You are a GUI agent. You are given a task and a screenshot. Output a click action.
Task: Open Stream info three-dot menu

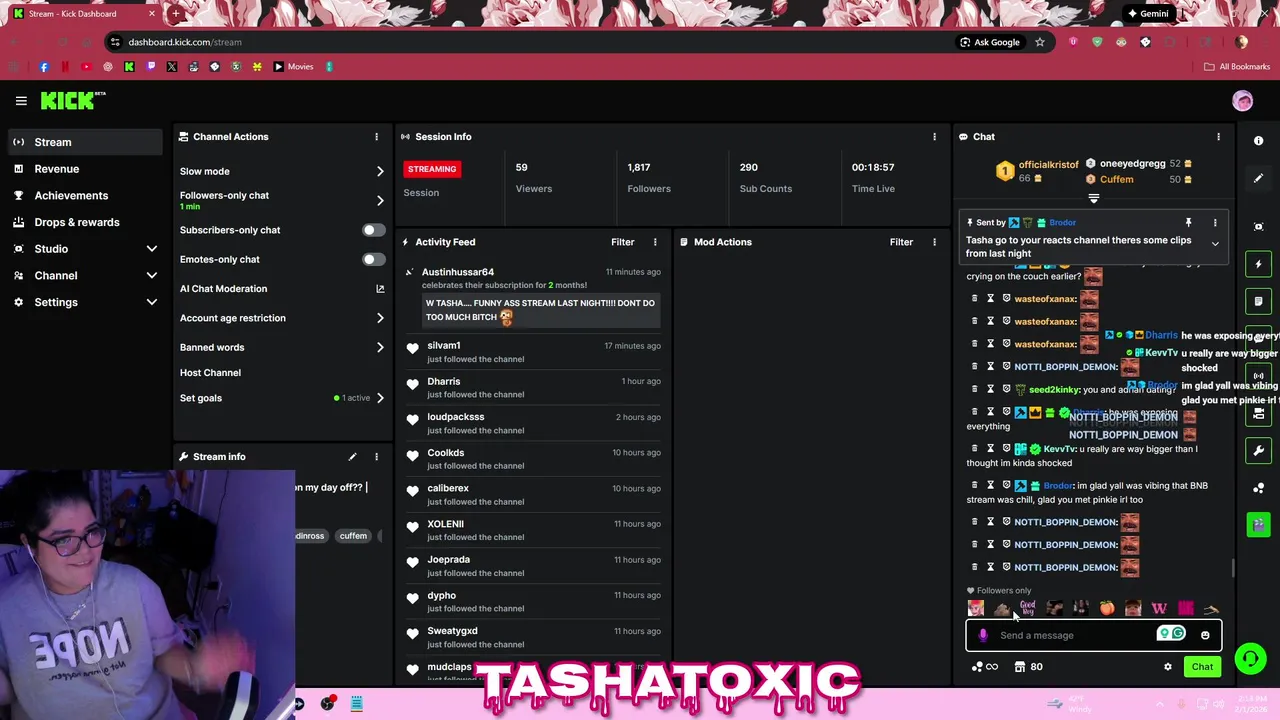pos(376,457)
